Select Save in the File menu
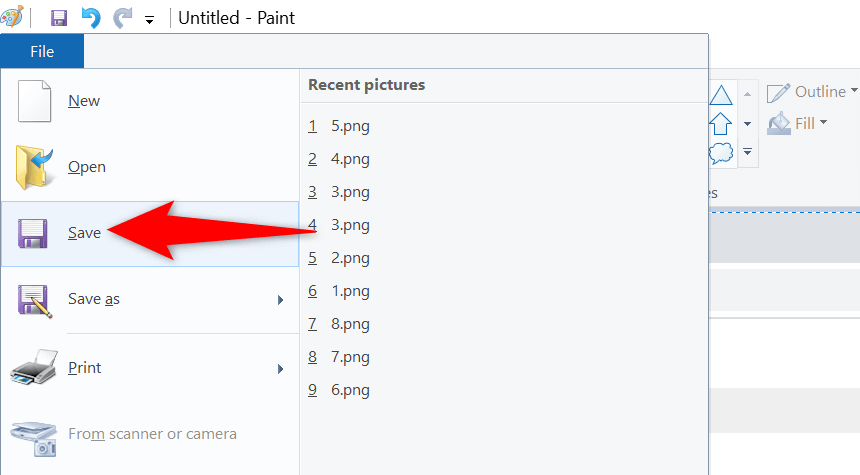860x475 pixels. [x=84, y=233]
